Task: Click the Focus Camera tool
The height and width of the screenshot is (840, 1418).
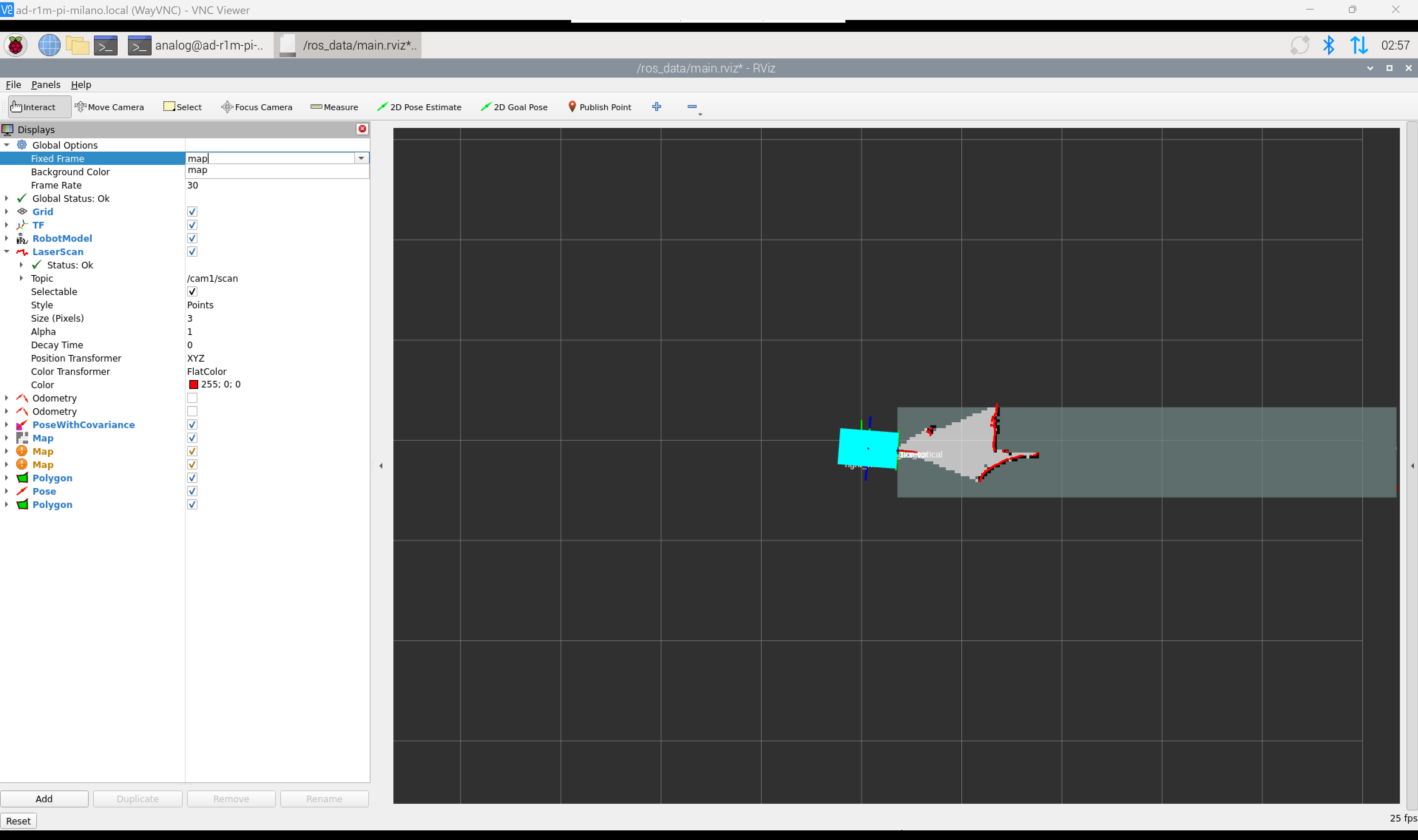Action: point(257,107)
